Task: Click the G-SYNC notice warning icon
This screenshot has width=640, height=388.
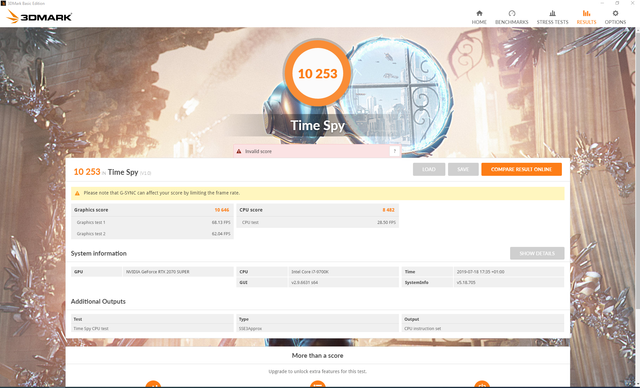Action: (x=77, y=193)
